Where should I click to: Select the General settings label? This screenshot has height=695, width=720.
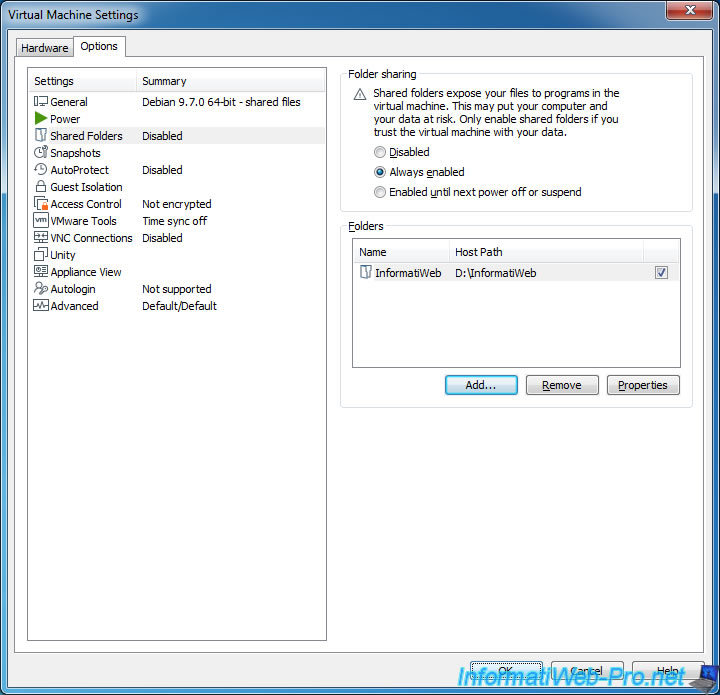point(69,102)
